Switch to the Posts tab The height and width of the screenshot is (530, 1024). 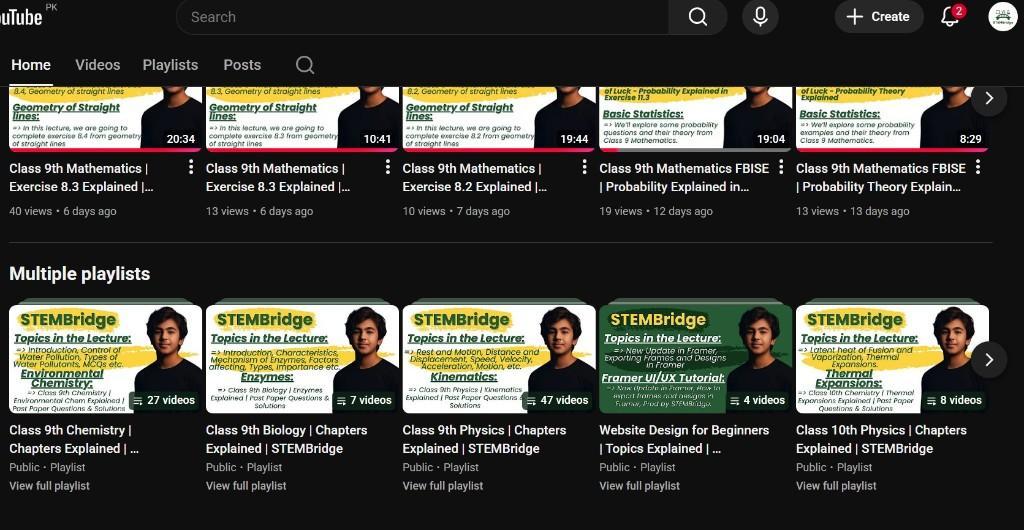[x=242, y=65]
